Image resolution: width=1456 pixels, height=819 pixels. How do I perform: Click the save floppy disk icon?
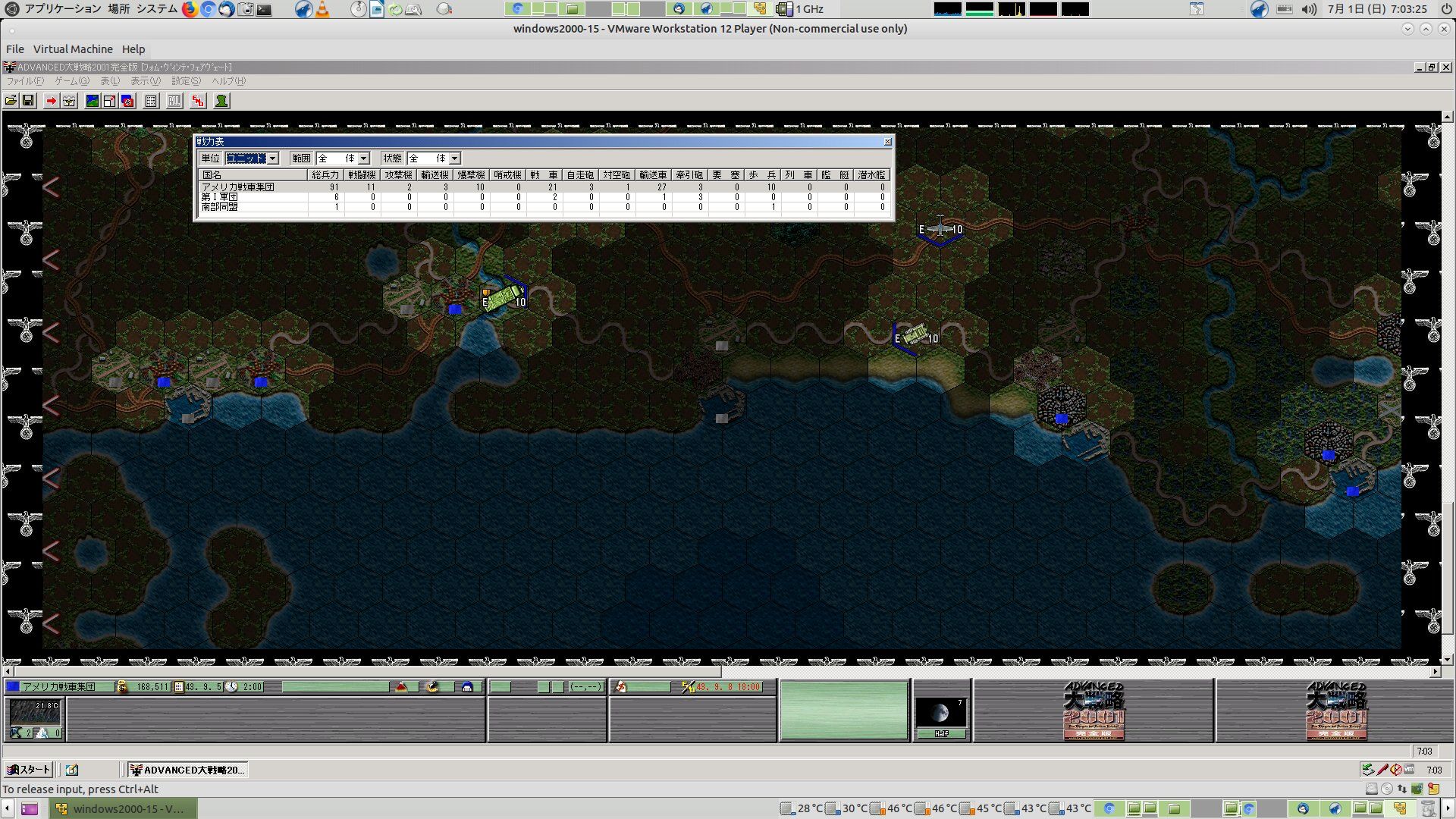pyautogui.click(x=28, y=101)
